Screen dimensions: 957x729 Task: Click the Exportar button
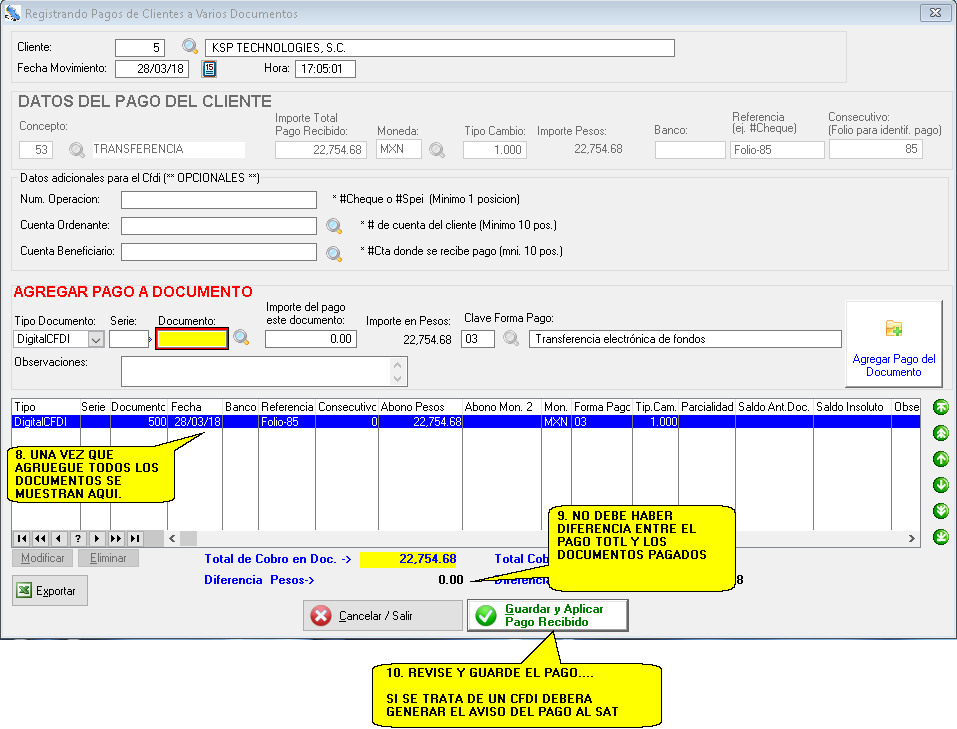click(x=50, y=591)
